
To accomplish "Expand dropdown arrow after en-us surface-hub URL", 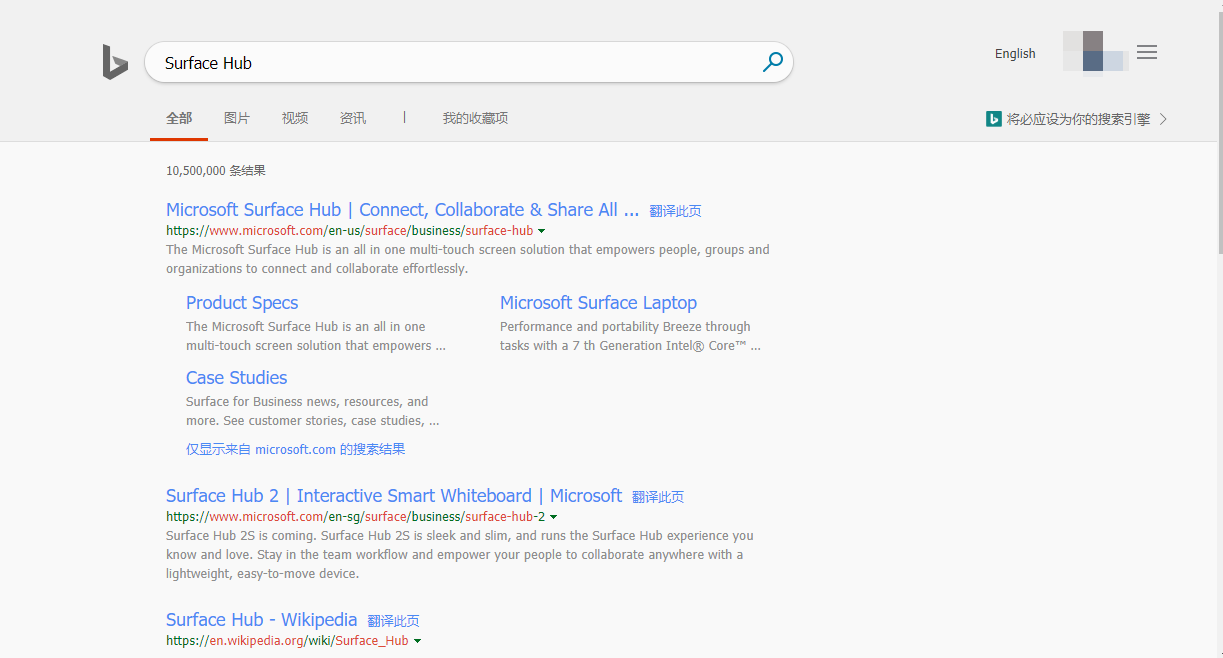I will [542, 231].
